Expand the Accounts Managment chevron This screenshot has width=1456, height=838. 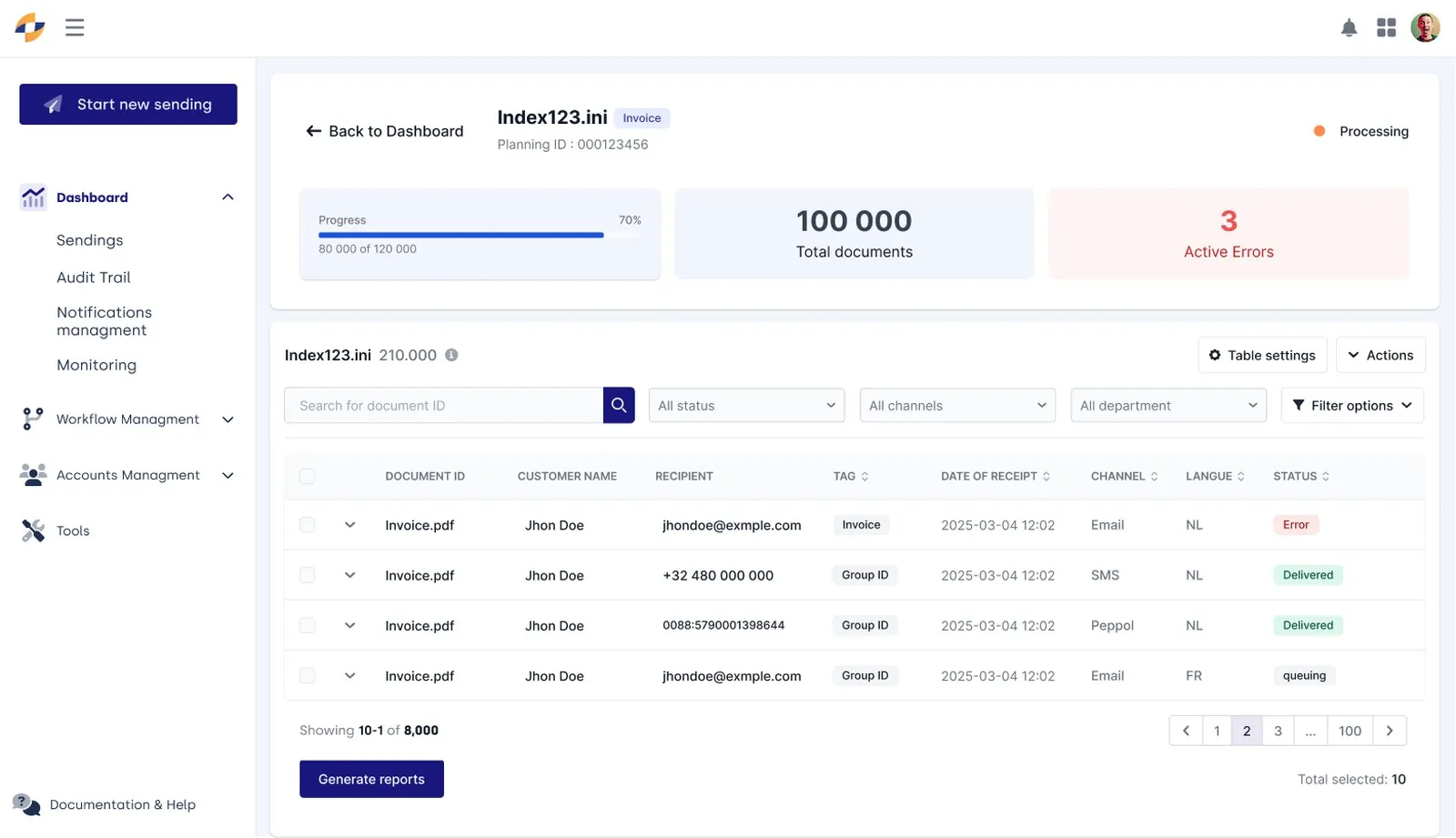coord(227,475)
